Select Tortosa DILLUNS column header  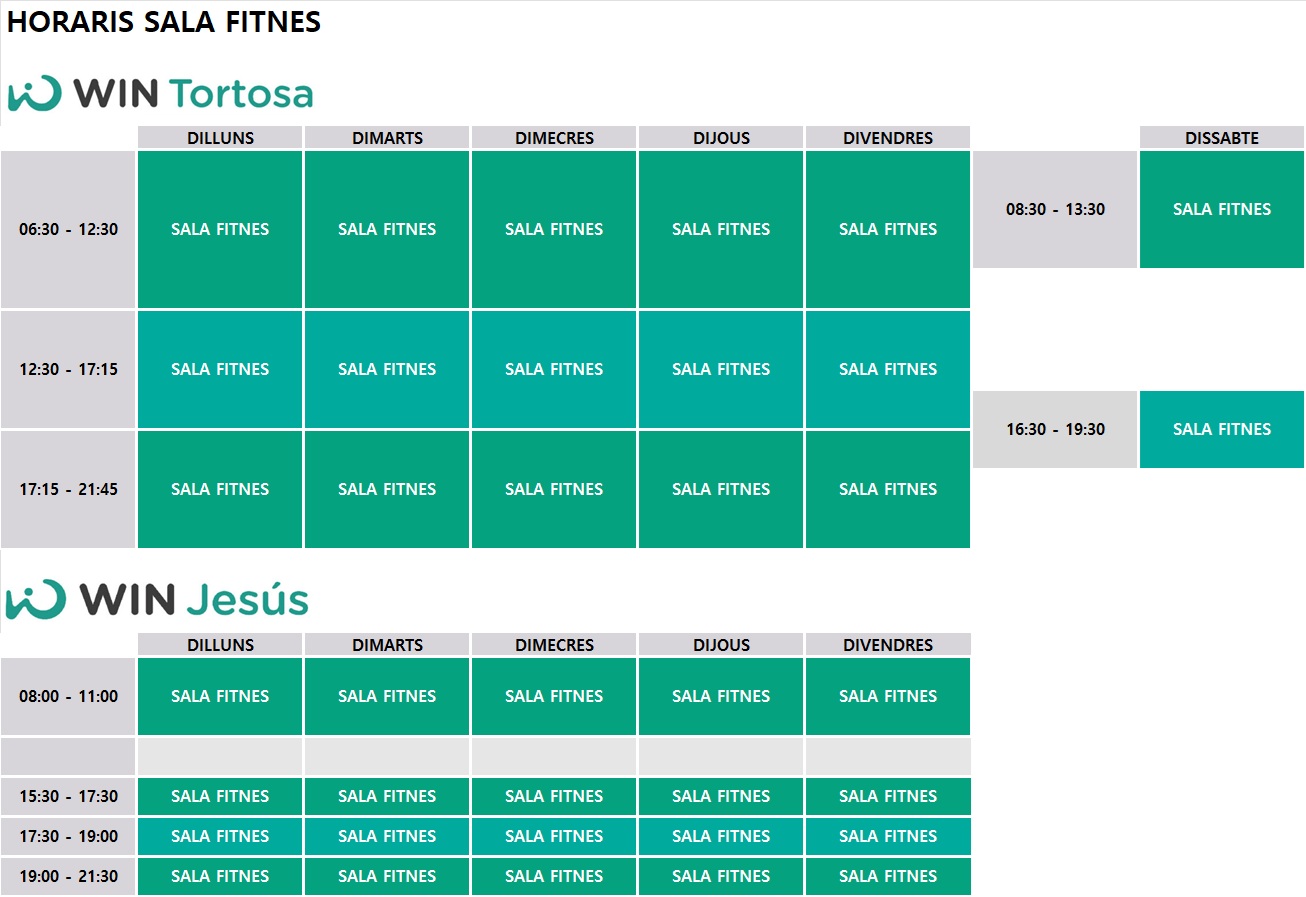(220, 138)
